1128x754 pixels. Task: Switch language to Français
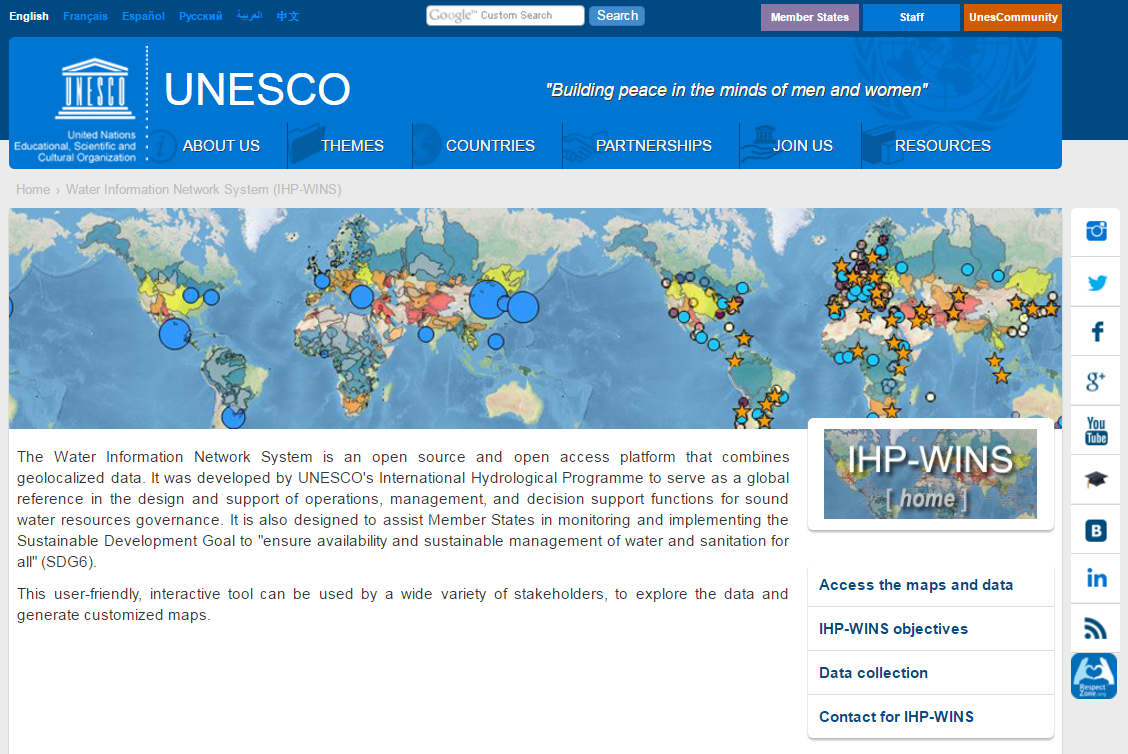[85, 16]
